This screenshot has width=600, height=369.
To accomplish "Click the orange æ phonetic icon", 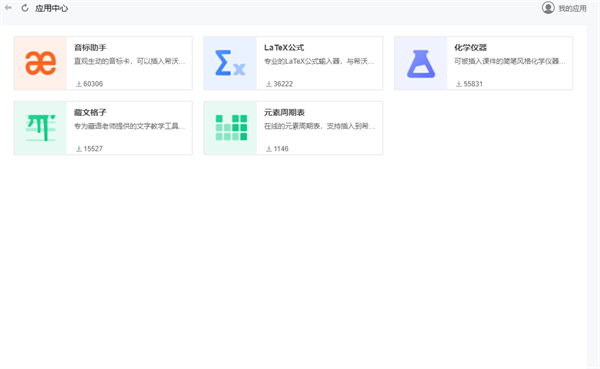I will click(x=41, y=63).
